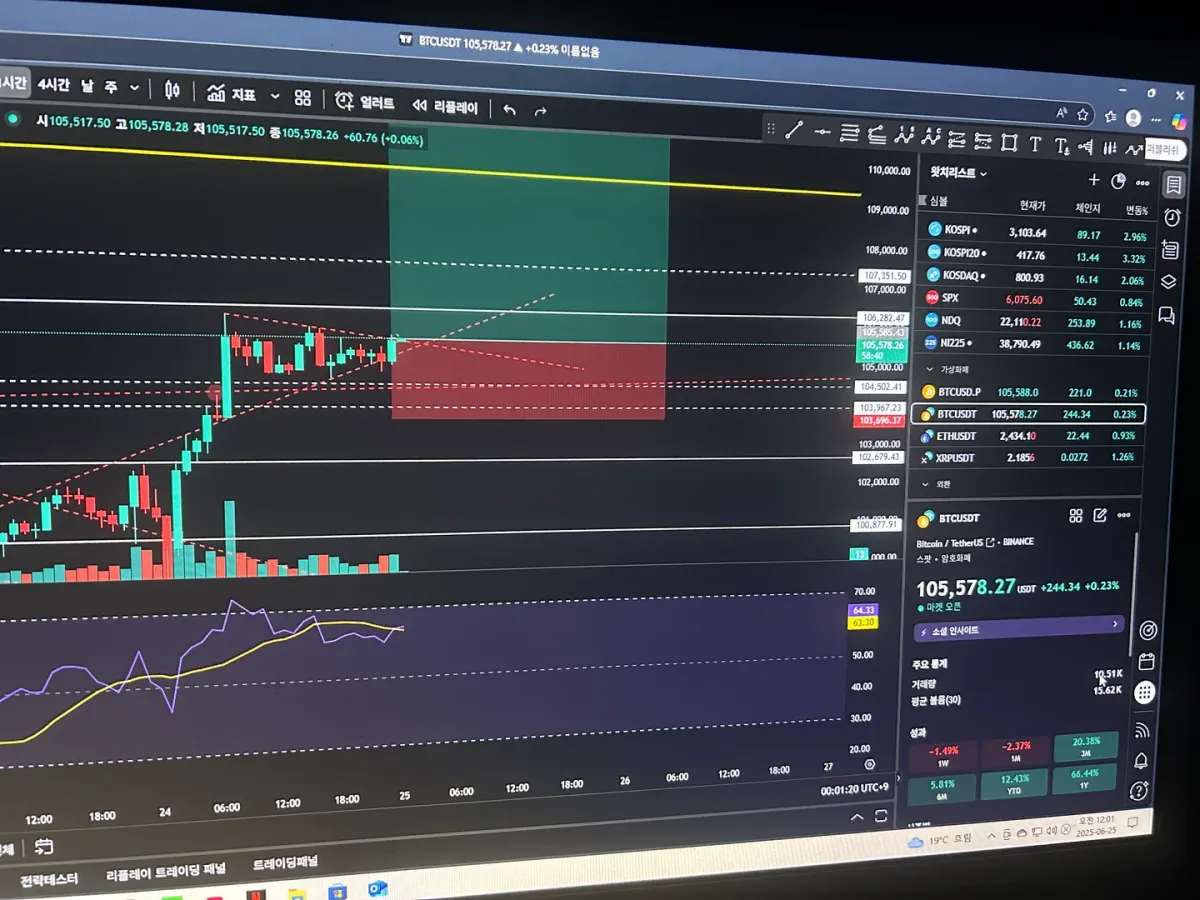Select the Fib retracement tool
This screenshot has height=900, width=1200.
(x=850, y=133)
